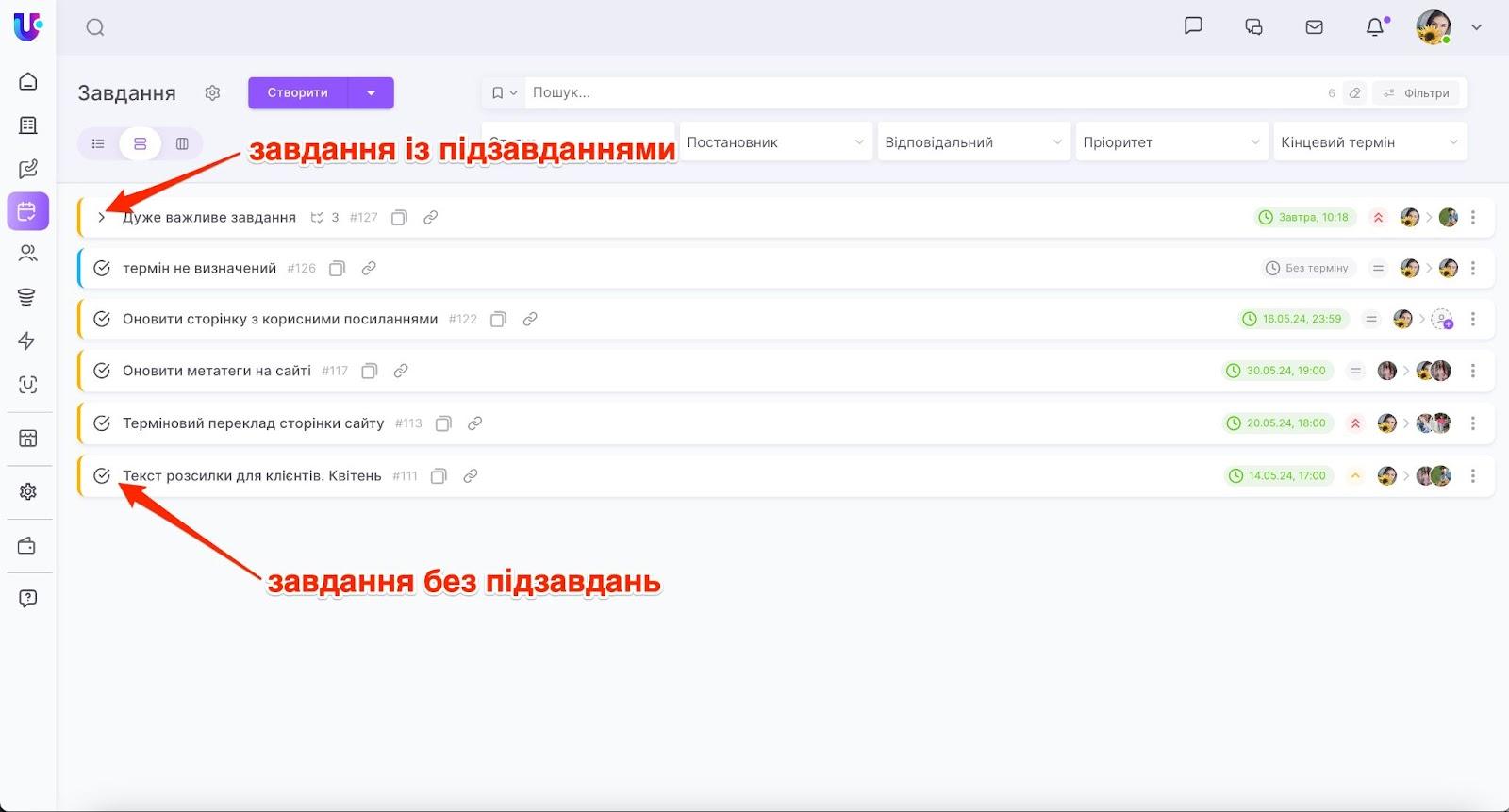Viewport: 1509px width, 812px height.
Task: Mark Оновити метатеги на сайті complete
Action: 102,371
